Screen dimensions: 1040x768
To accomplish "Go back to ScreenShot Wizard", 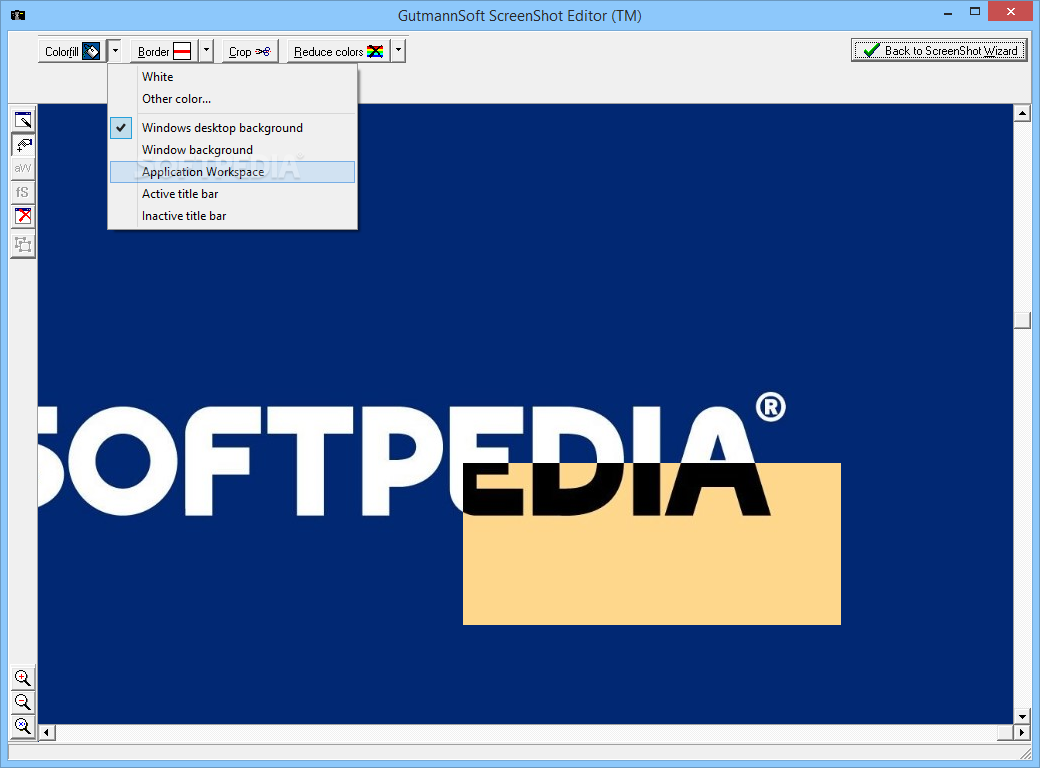I will (939, 50).
